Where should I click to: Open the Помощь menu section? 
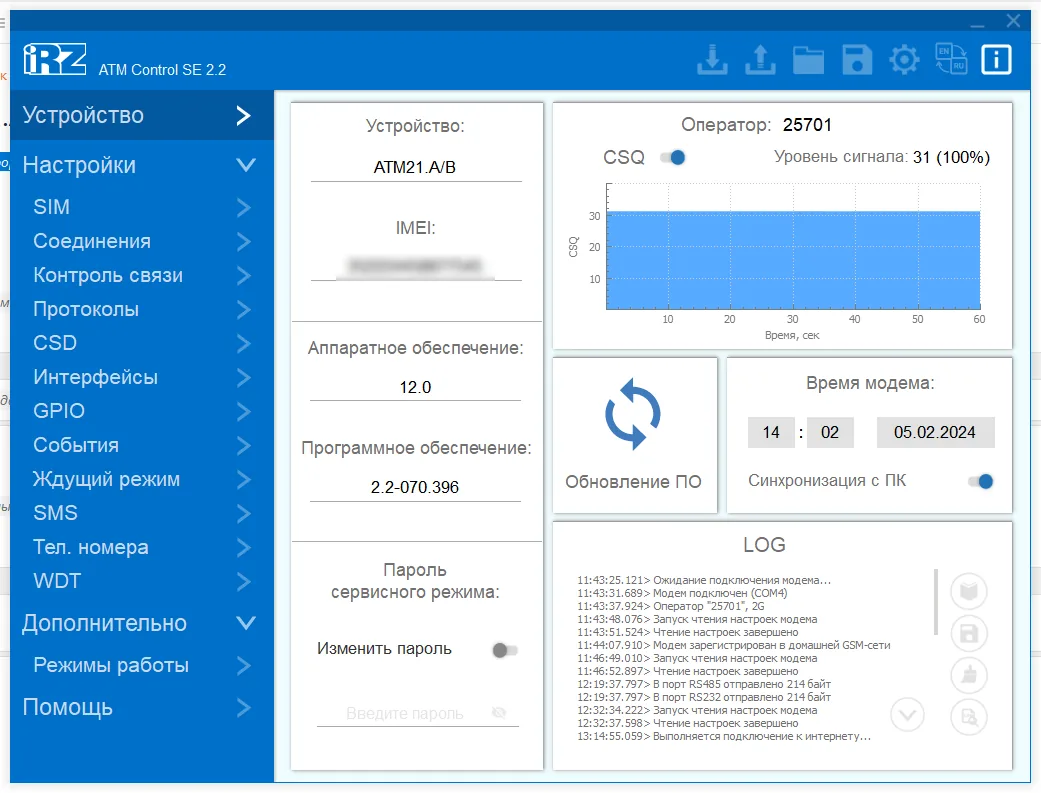(141, 707)
